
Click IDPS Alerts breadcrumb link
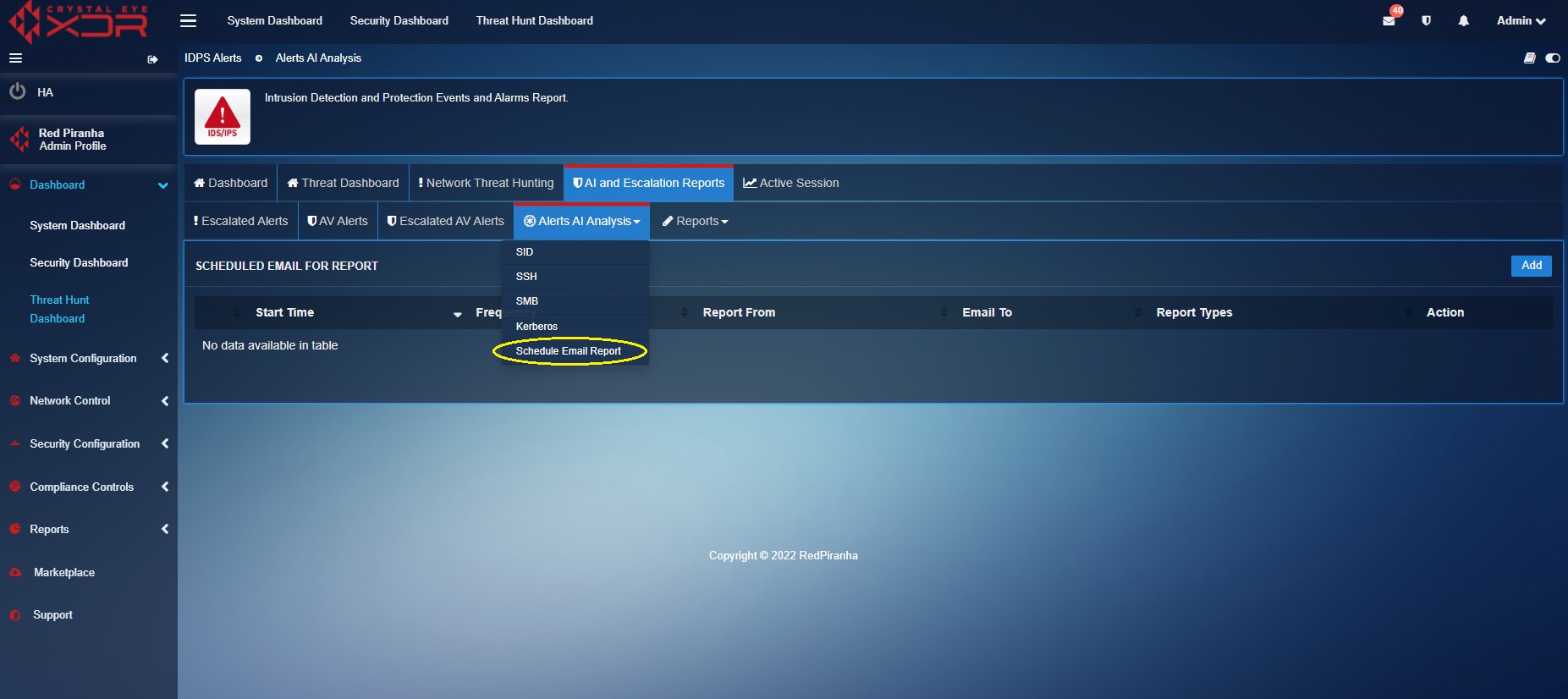pyautogui.click(x=213, y=58)
